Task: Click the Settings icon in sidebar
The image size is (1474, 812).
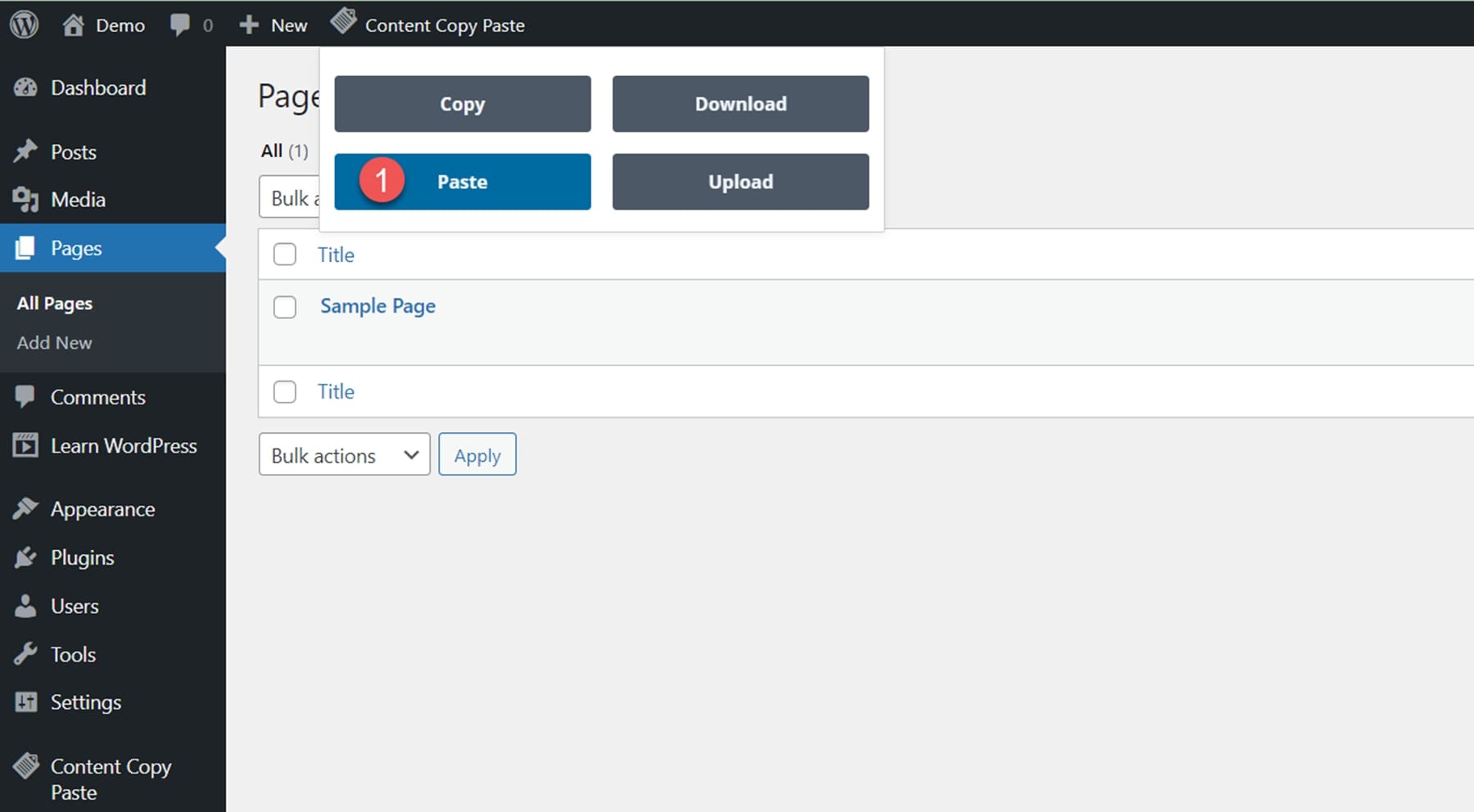Action: (x=25, y=701)
